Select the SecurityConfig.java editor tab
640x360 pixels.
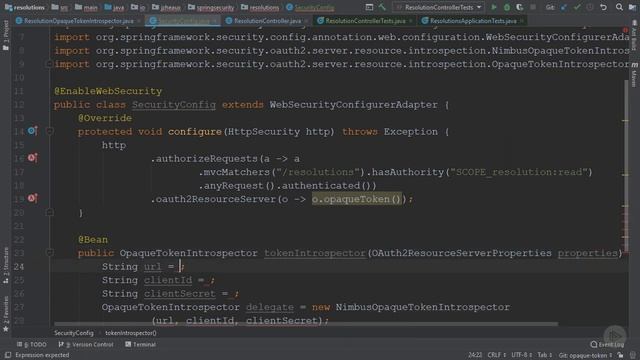(x=183, y=21)
